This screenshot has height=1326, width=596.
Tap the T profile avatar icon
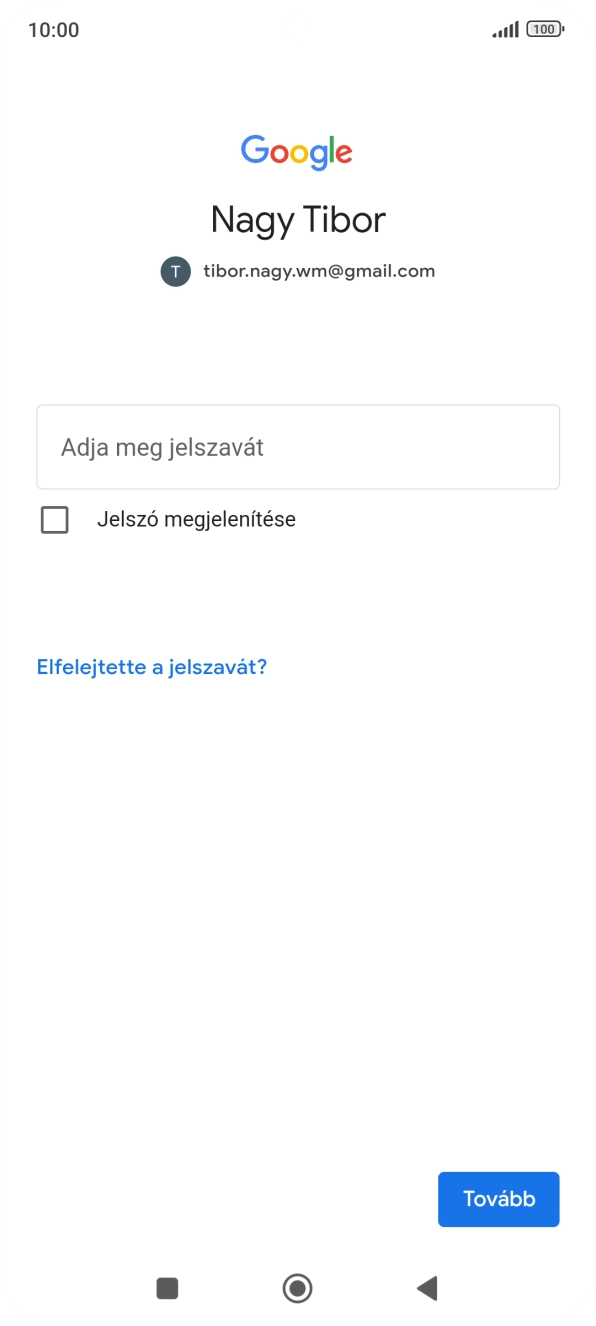coord(175,271)
